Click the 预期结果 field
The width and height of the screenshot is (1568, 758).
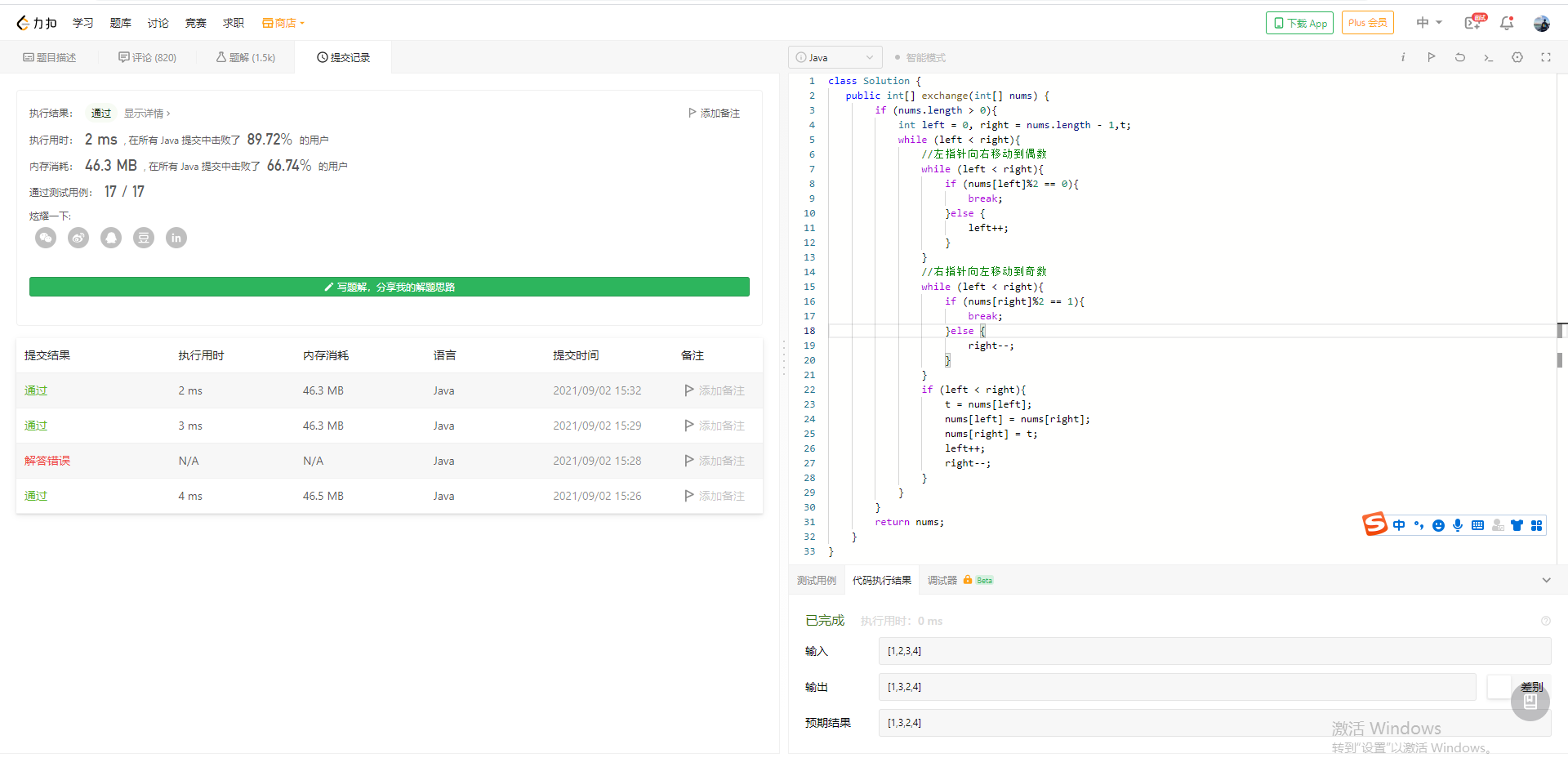click(x=1214, y=723)
